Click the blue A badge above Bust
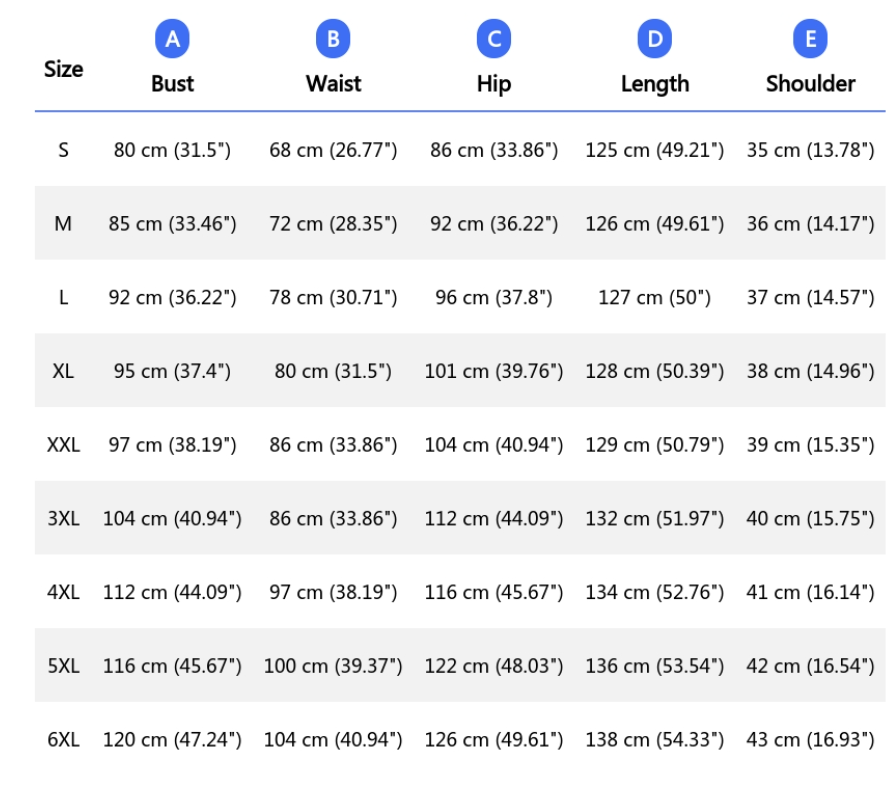The image size is (886, 796). pyautogui.click(x=172, y=38)
